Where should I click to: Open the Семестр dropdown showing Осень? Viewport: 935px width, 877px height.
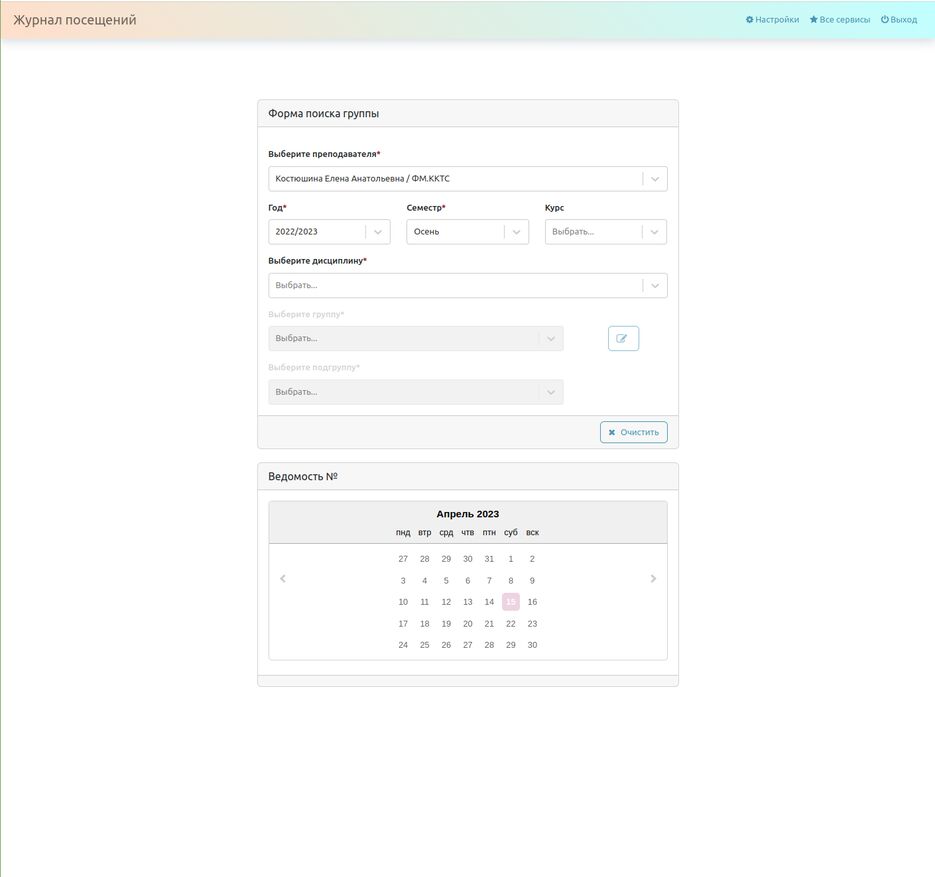tap(467, 232)
